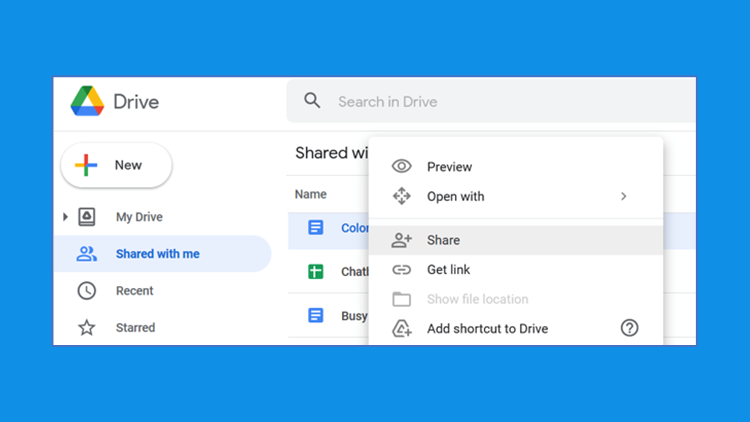Click the Shared with me people icon
Screen dimensions: 750x422
(x=87, y=254)
